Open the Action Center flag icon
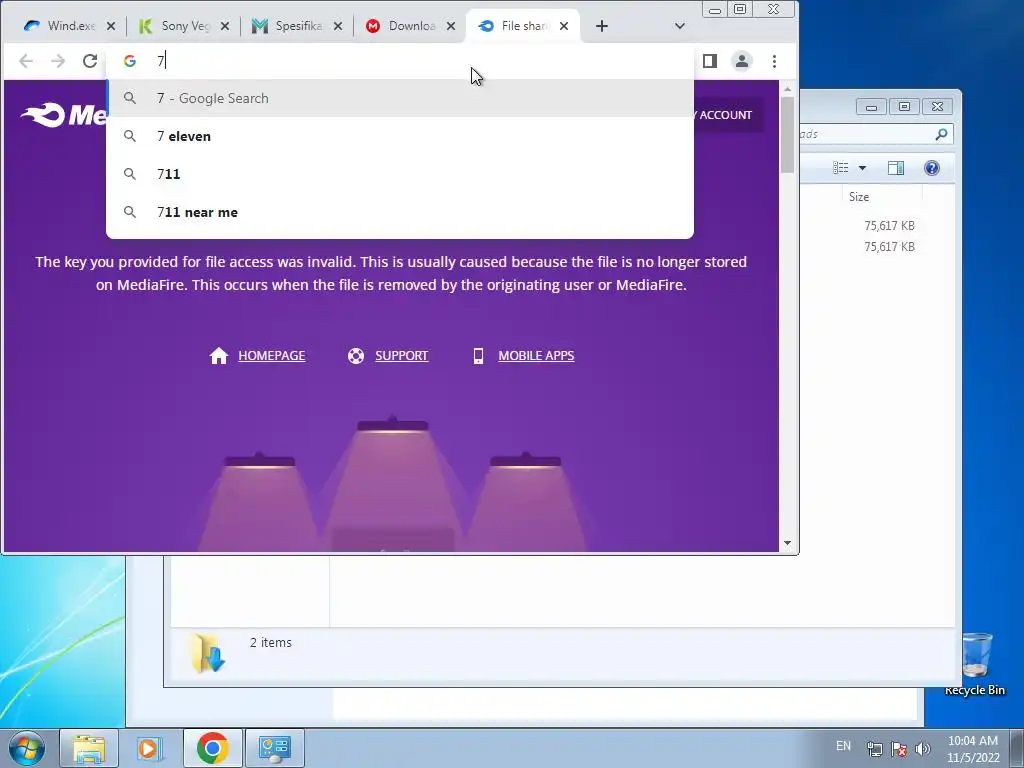 (899, 749)
